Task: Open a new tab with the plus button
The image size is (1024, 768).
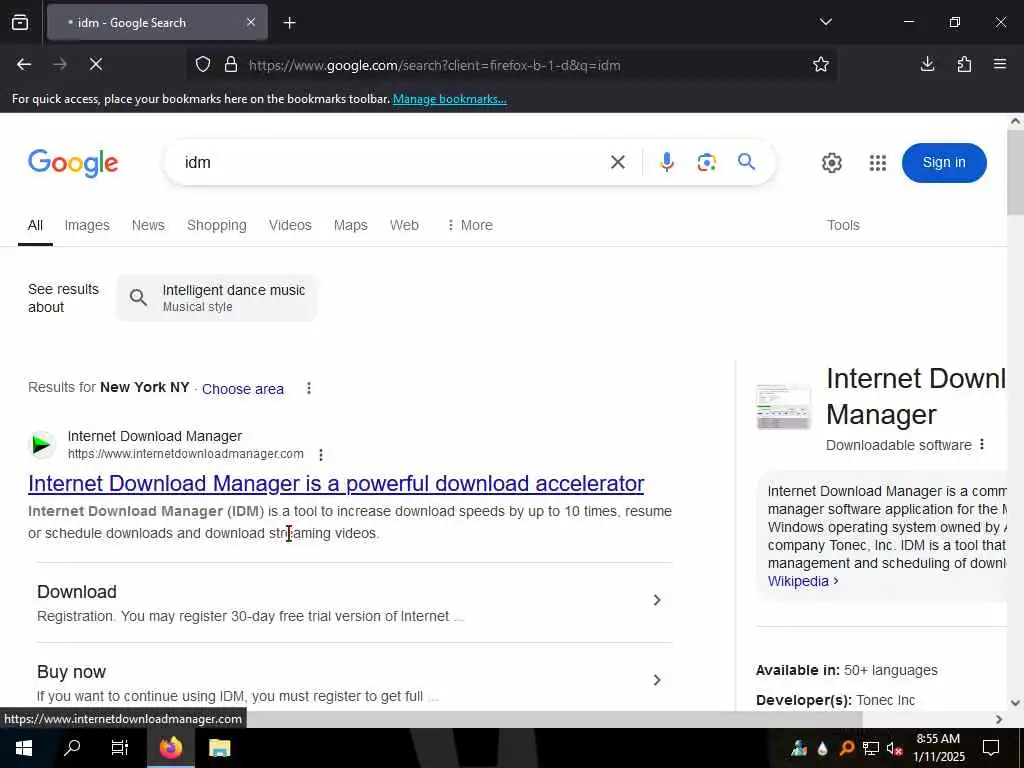Action: click(x=290, y=23)
